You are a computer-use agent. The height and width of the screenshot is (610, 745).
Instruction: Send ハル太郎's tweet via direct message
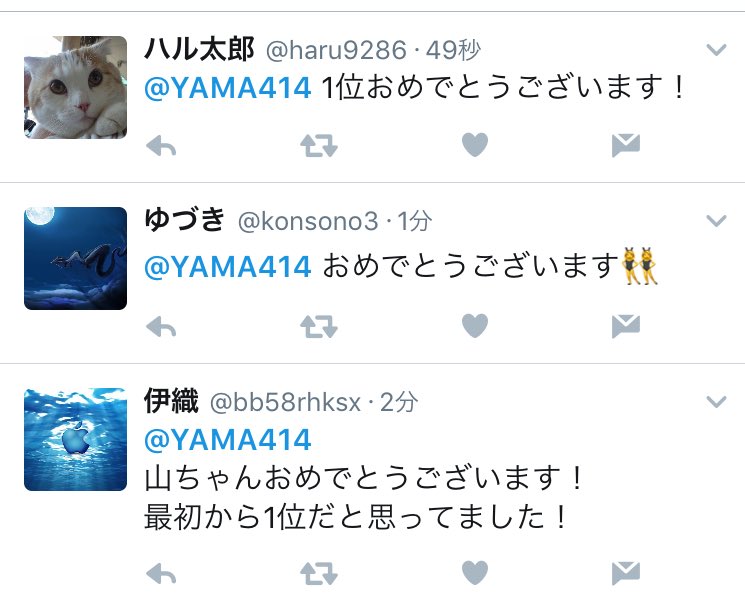tap(626, 145)
